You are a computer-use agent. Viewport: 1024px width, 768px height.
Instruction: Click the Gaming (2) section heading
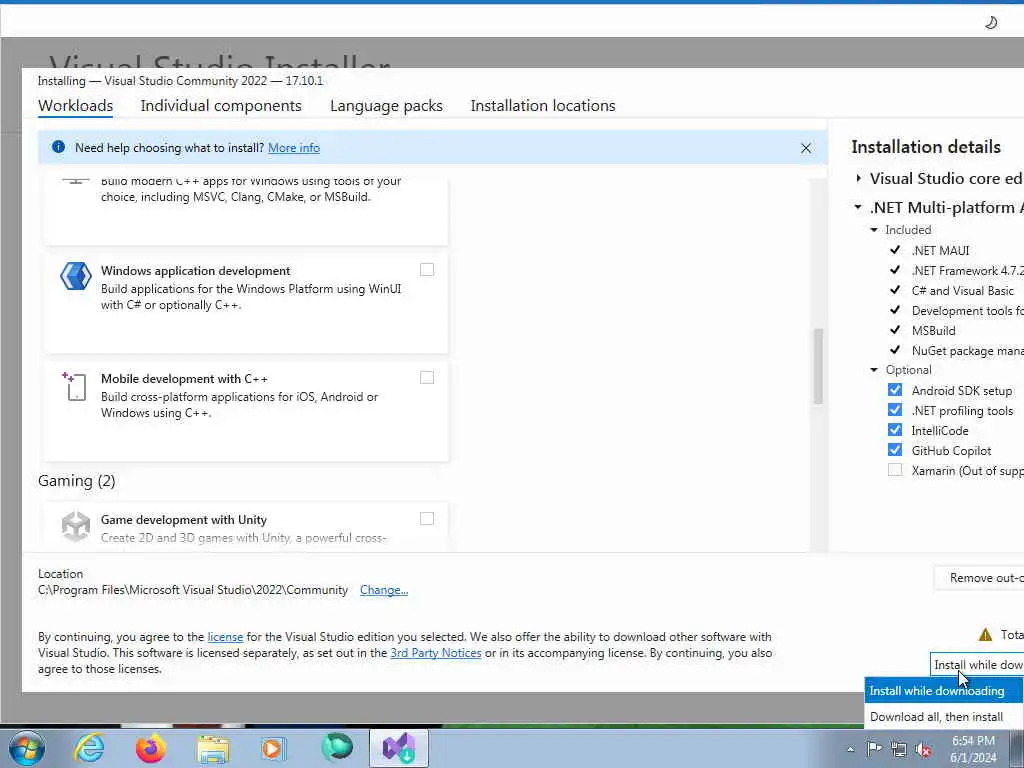tap(76, 481)
